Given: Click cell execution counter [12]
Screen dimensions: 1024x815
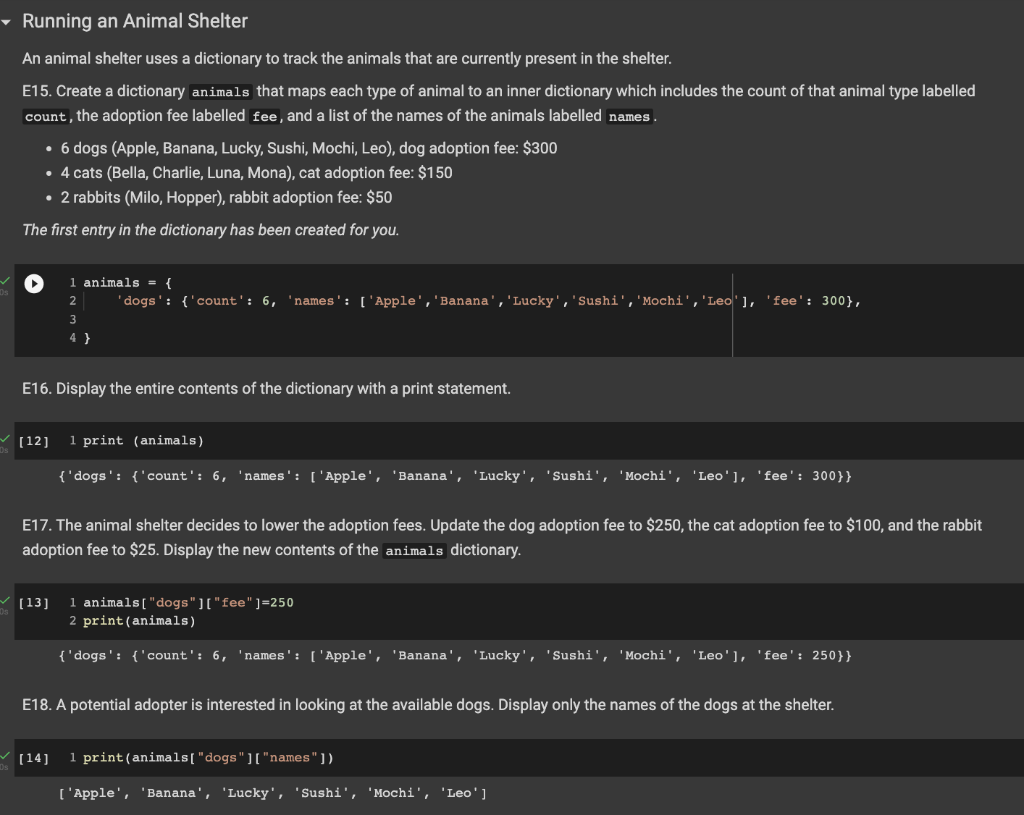Looking at the screenshot, I should click(34, 441).
